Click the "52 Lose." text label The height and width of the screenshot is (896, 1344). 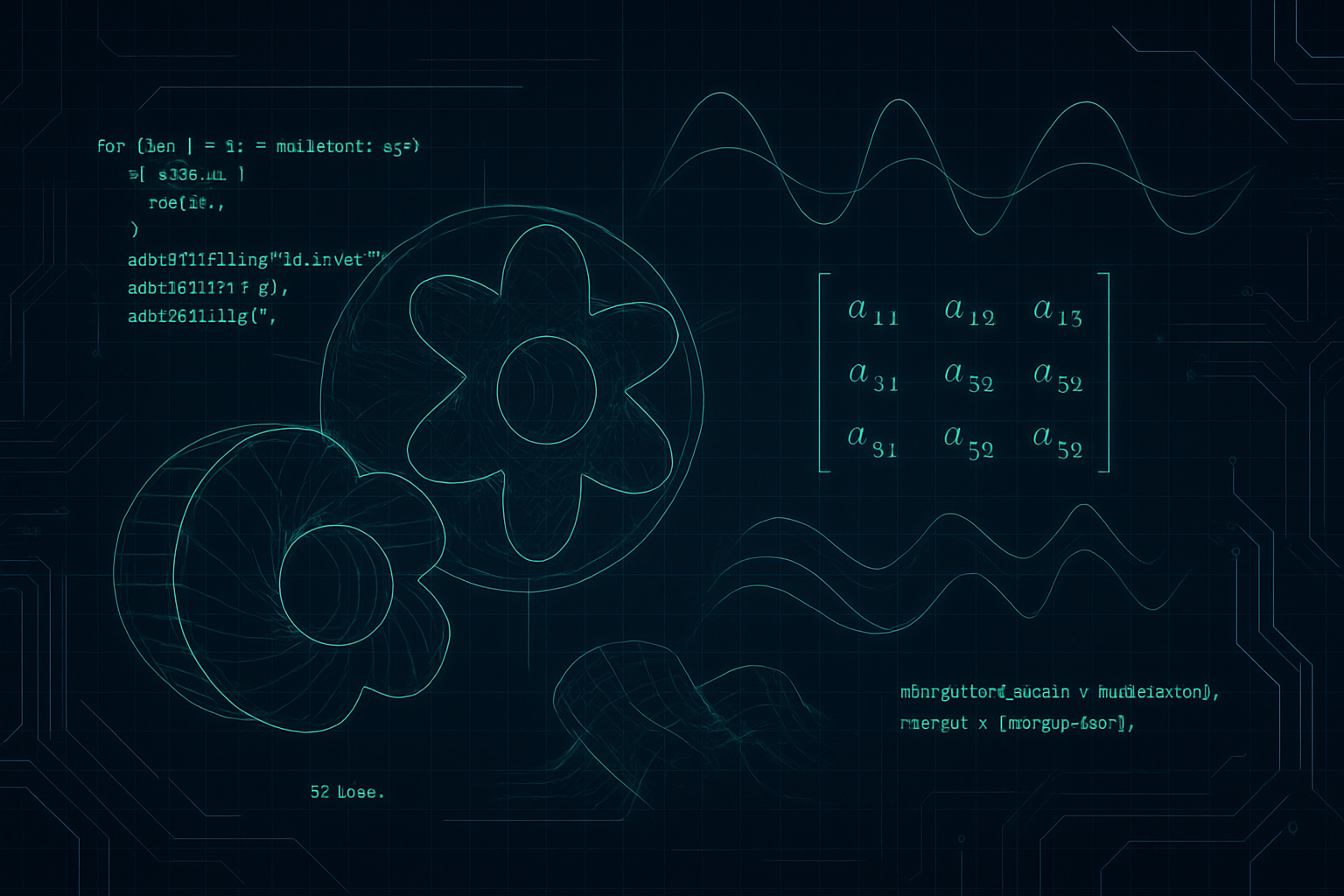346,792
